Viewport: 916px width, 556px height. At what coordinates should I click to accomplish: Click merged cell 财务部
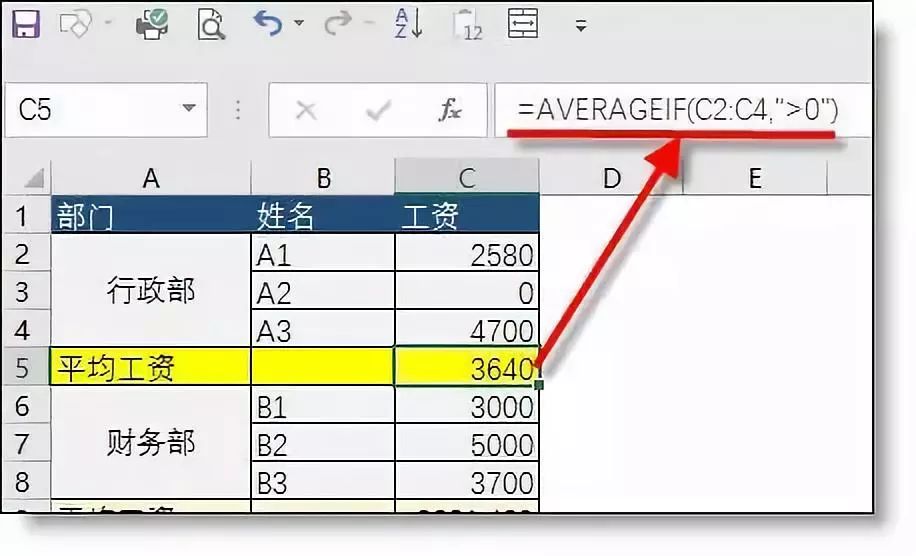coord(151,443)
